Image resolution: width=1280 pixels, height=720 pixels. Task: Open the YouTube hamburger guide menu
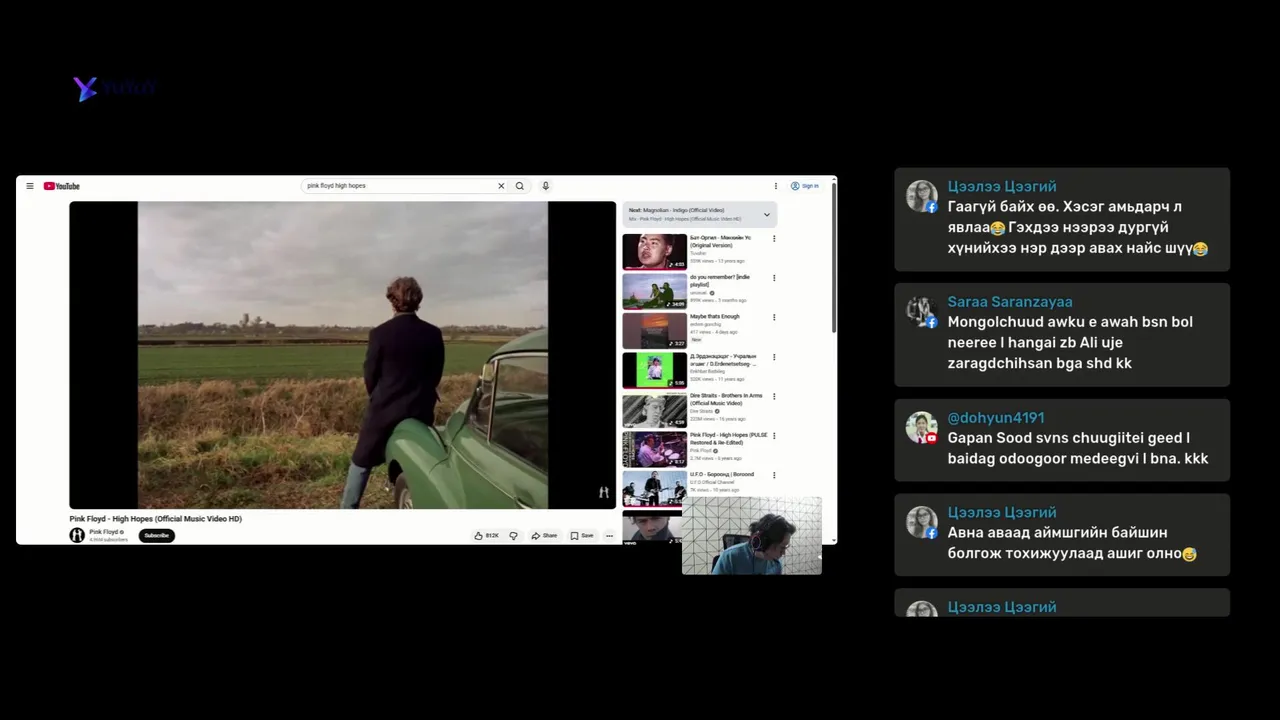(x=30, y=186)
